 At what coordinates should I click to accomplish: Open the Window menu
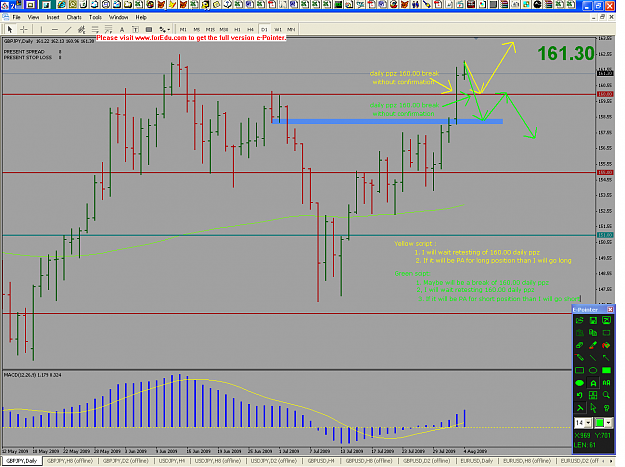click(x=119, y=18)
